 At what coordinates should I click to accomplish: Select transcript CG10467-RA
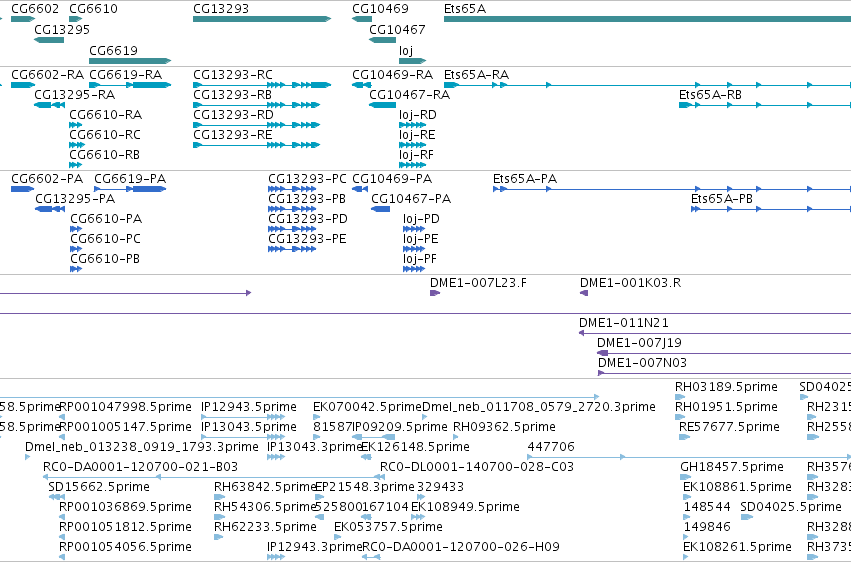383,105
